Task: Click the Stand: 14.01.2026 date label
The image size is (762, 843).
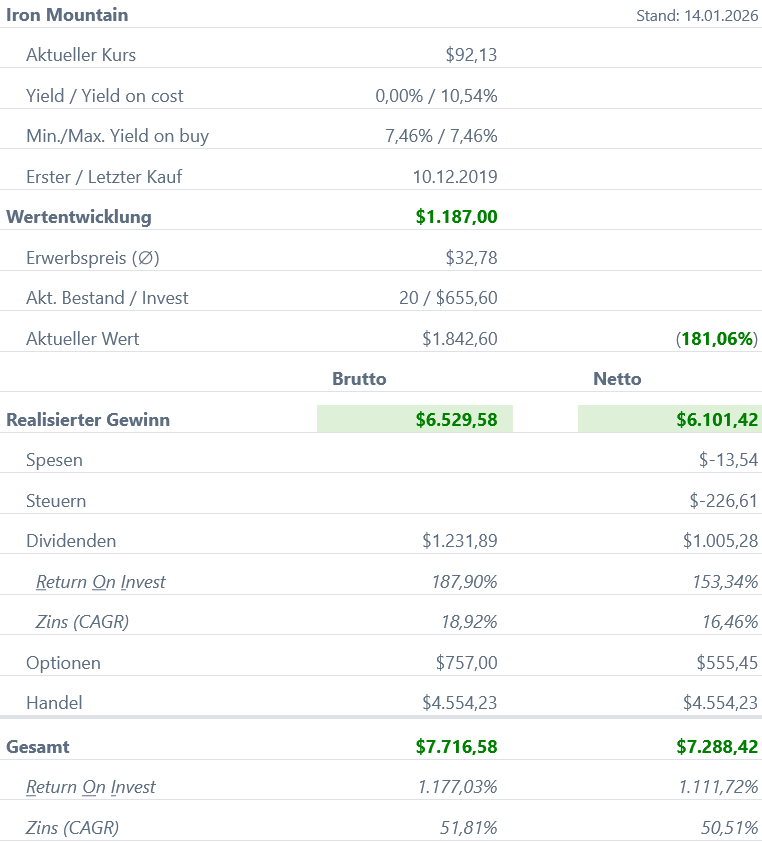Action: click(x=696, y=16)
